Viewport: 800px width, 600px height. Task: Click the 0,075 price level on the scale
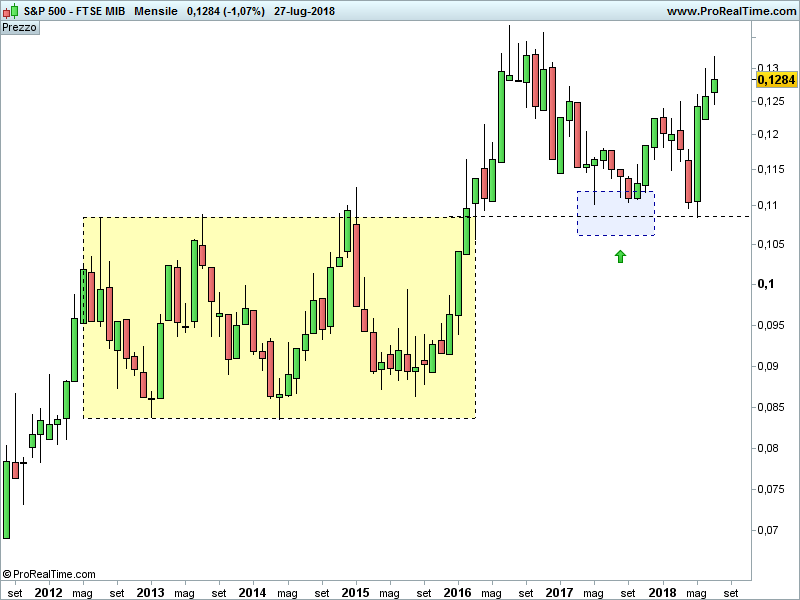(771, 489)
